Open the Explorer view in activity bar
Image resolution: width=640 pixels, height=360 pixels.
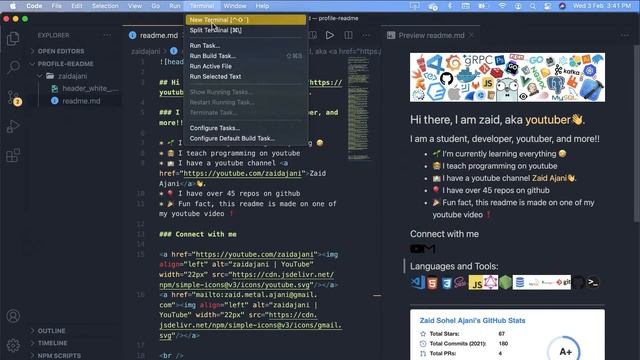(13, 39)
